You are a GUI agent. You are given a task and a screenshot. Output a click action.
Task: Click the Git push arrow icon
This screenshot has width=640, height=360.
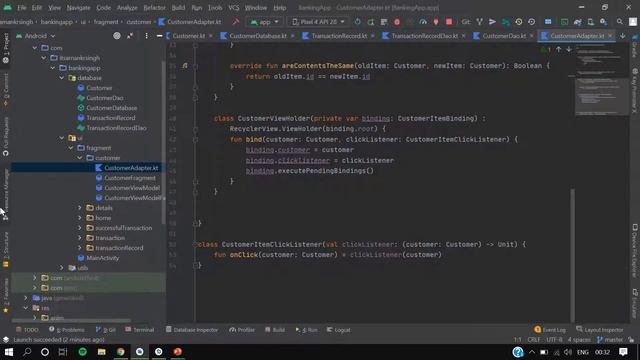tap(492, 22)
